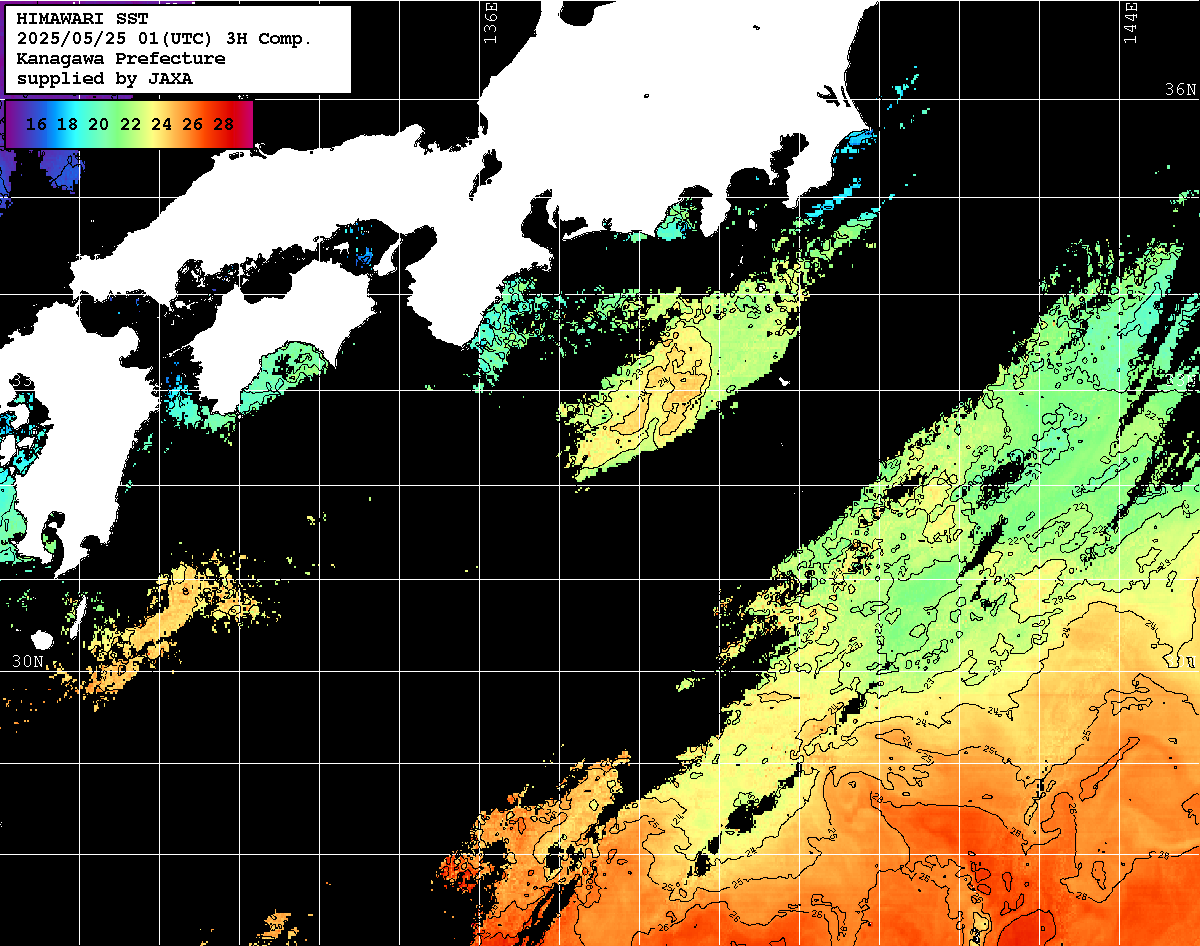Viewport: 1200px width, 946px height.
Task: Click the 36N latitude label
Action: (1181, 89)
